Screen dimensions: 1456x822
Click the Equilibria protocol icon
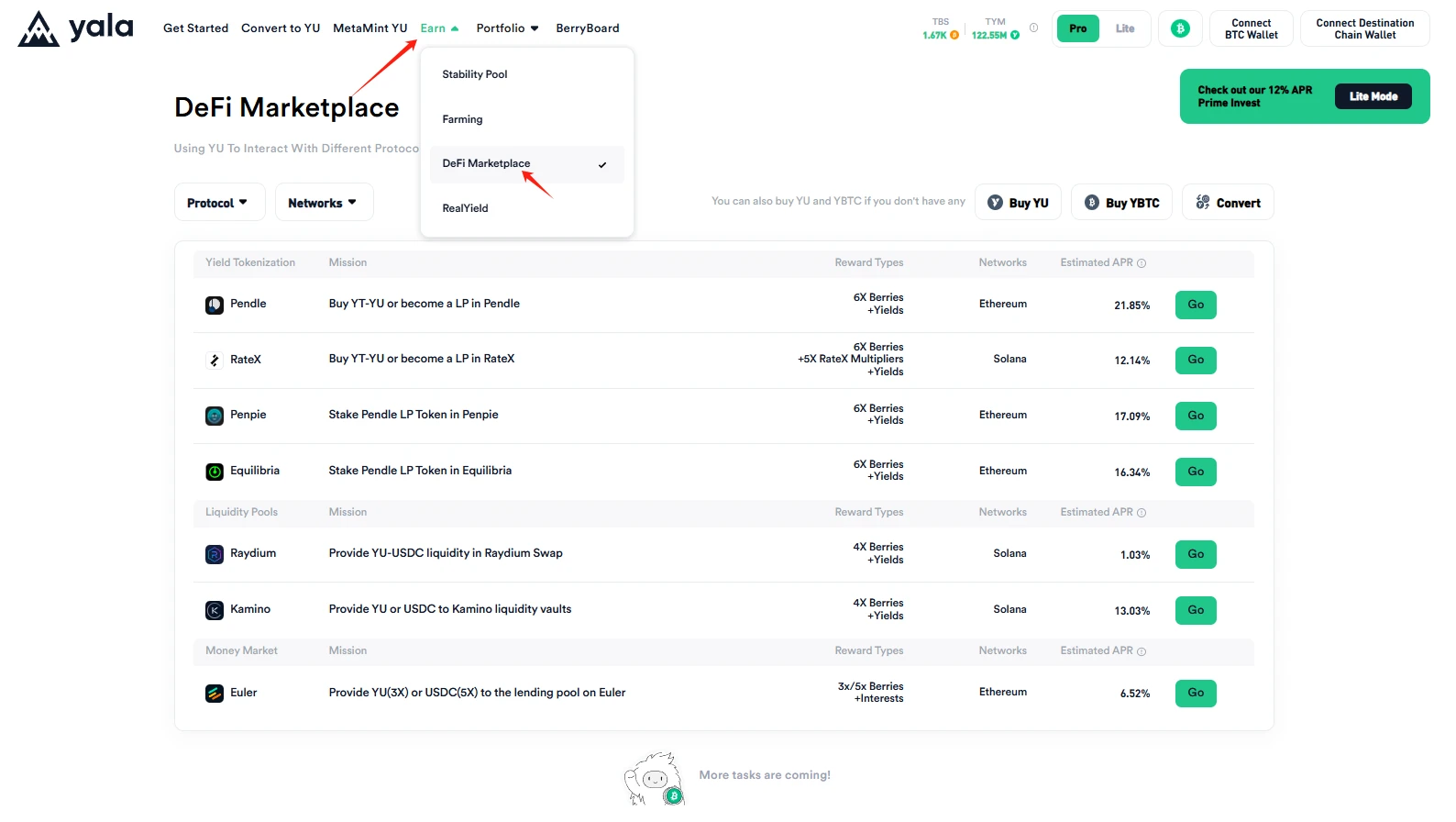pos(215,472)
